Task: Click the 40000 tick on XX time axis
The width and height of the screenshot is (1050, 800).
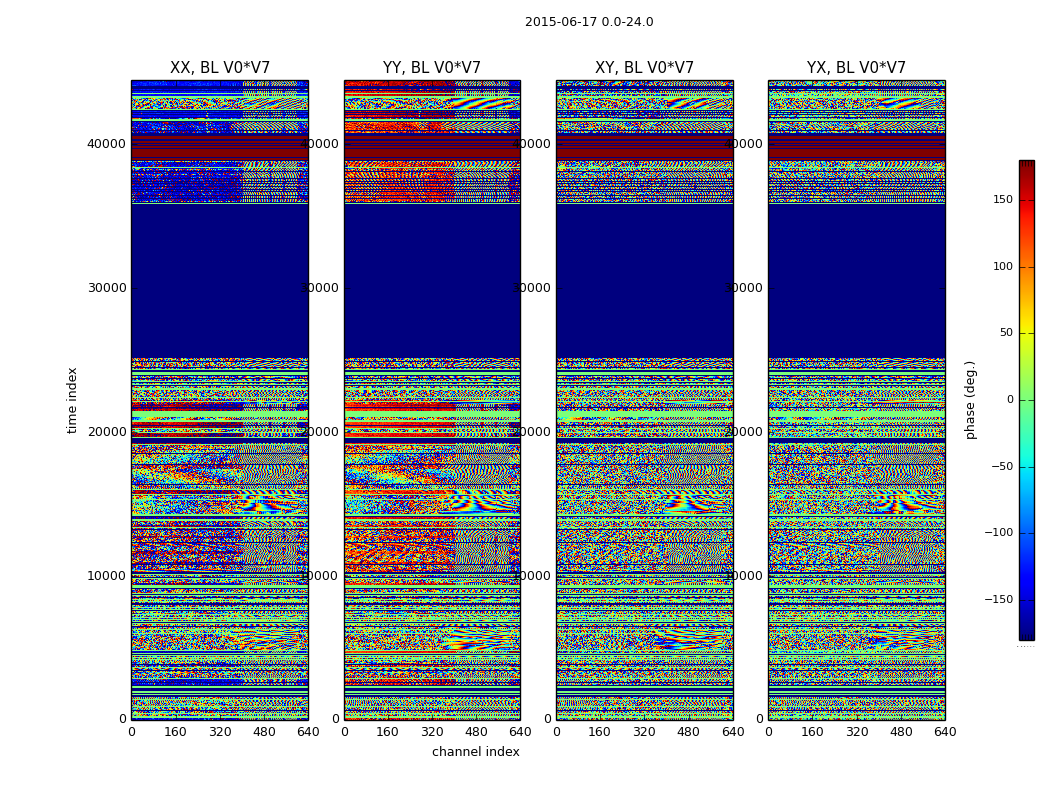Action: 107,144
